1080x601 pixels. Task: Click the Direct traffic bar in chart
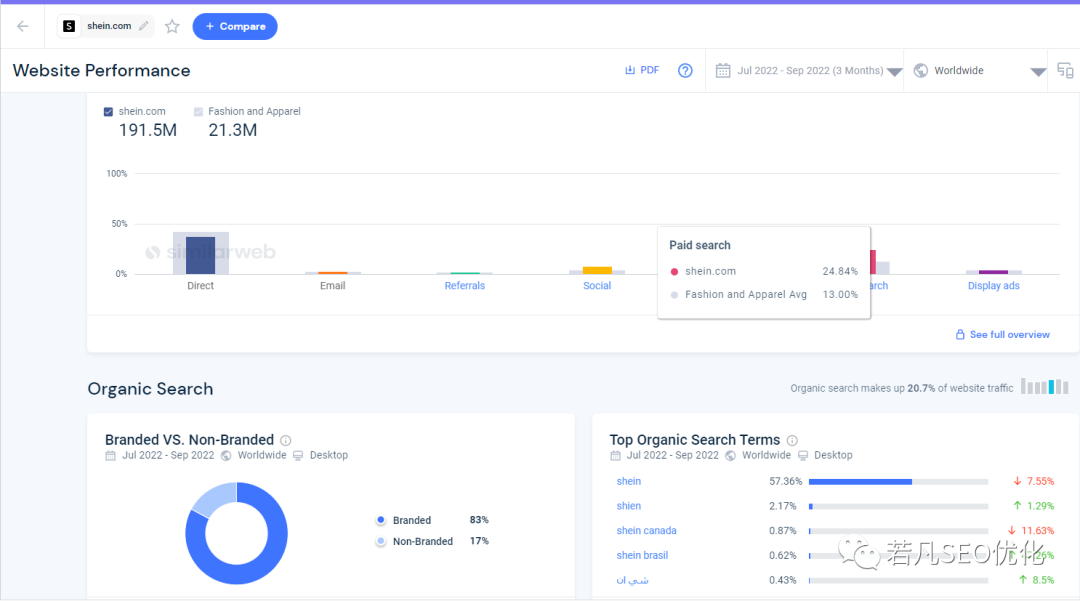point(200,255)
